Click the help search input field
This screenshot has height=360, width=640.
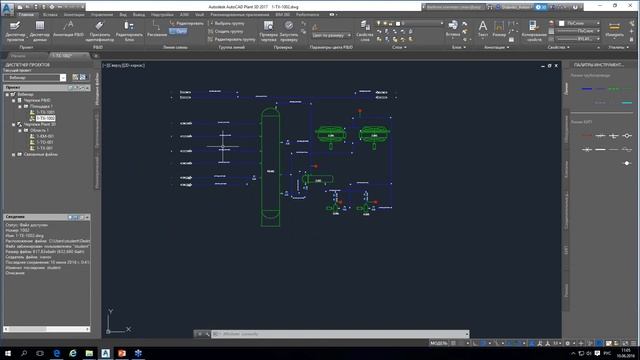tap(453, 7)
